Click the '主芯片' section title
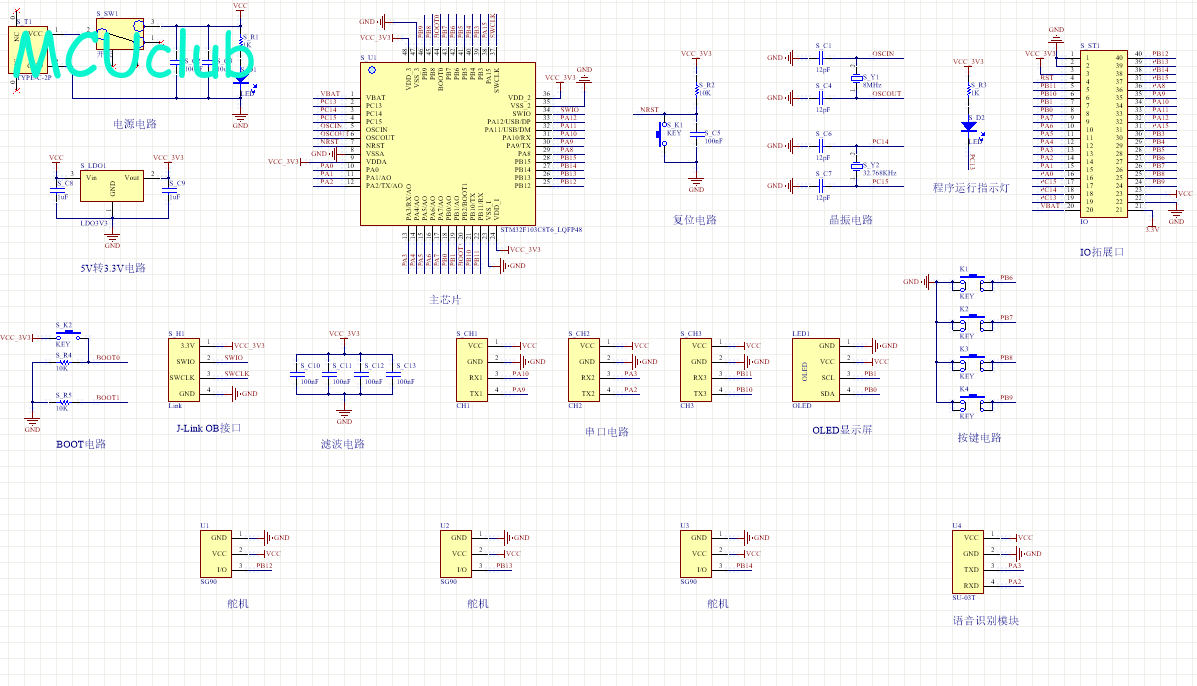 tap(445, 300)
